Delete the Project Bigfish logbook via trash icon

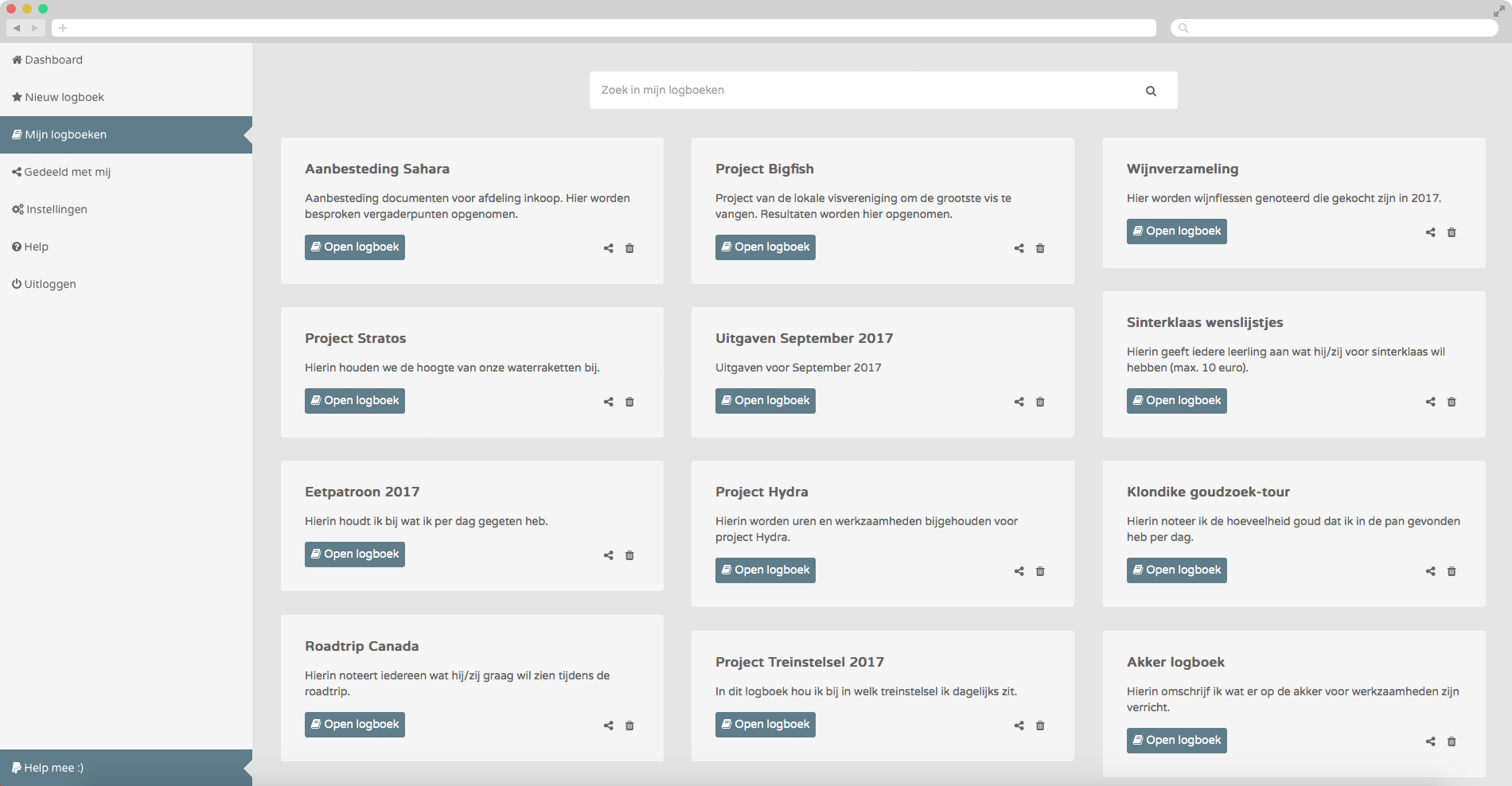(x=1040, y=248)
